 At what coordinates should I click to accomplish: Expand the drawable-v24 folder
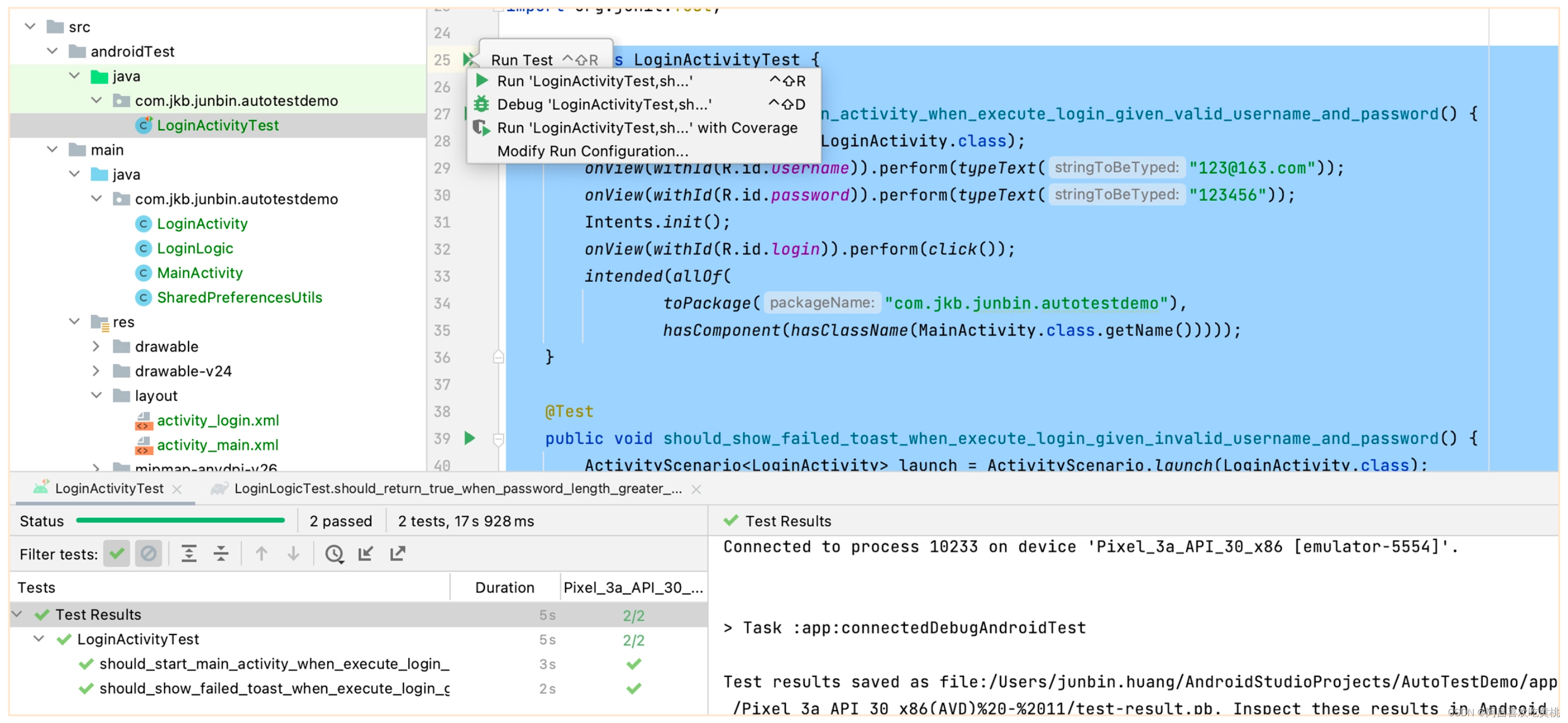pos(96,371)
